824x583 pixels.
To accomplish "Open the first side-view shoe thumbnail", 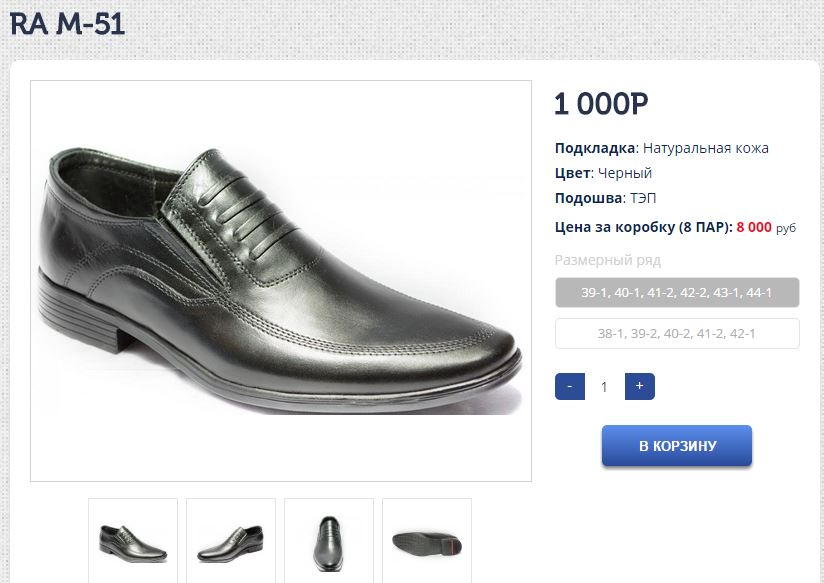I will [x=133, y=540].
